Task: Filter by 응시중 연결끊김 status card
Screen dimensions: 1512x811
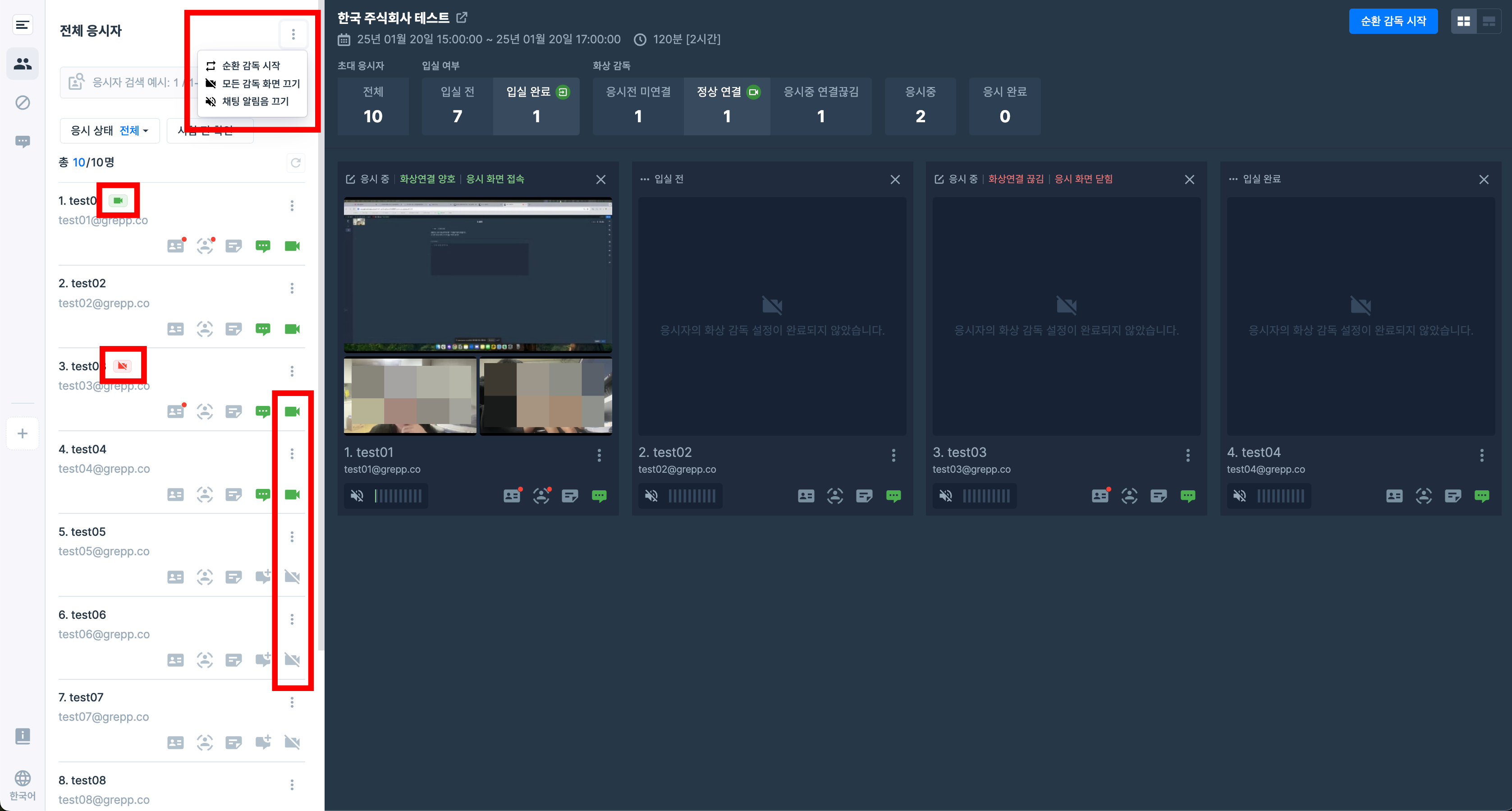Action: point(820,106)
